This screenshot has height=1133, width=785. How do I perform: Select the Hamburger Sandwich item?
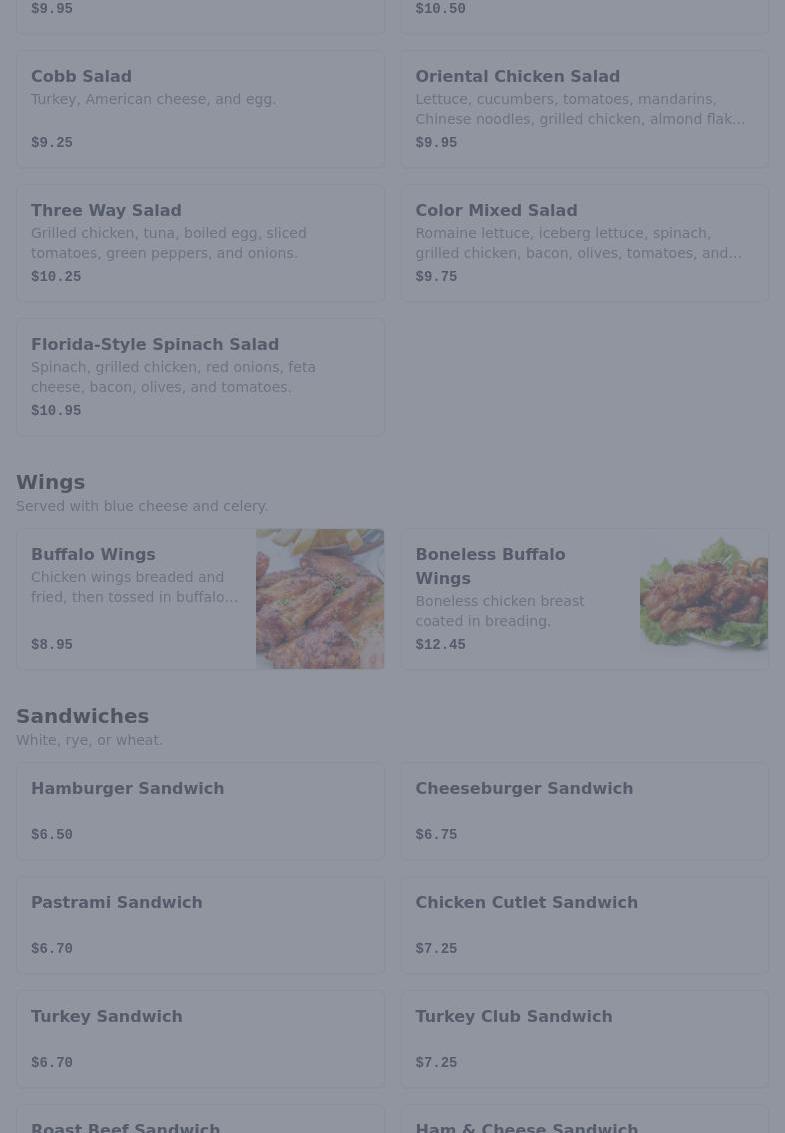[x=200, y=811]
